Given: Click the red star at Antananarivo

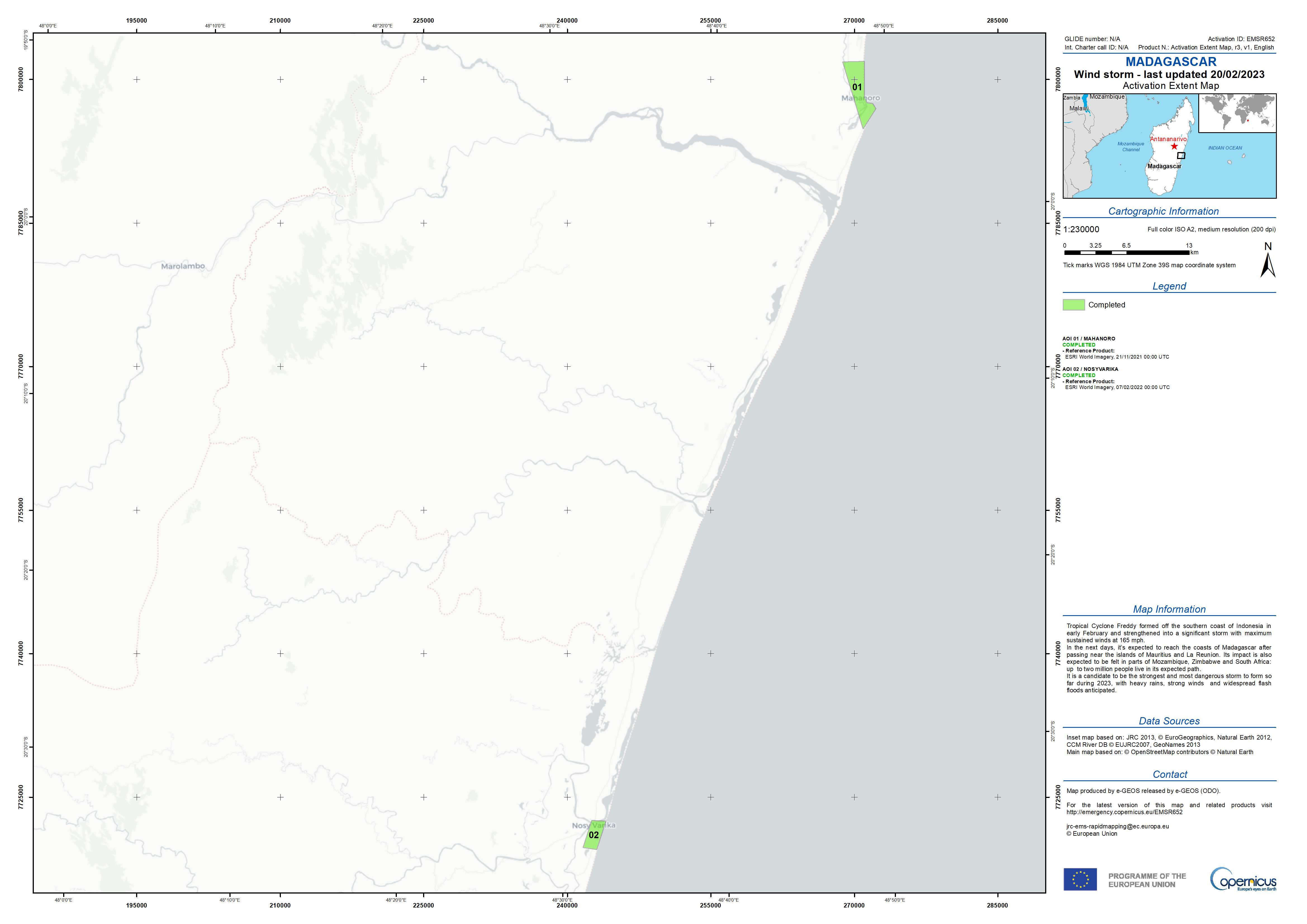Looking at the screenshot, I should [x=1174, y=146].
